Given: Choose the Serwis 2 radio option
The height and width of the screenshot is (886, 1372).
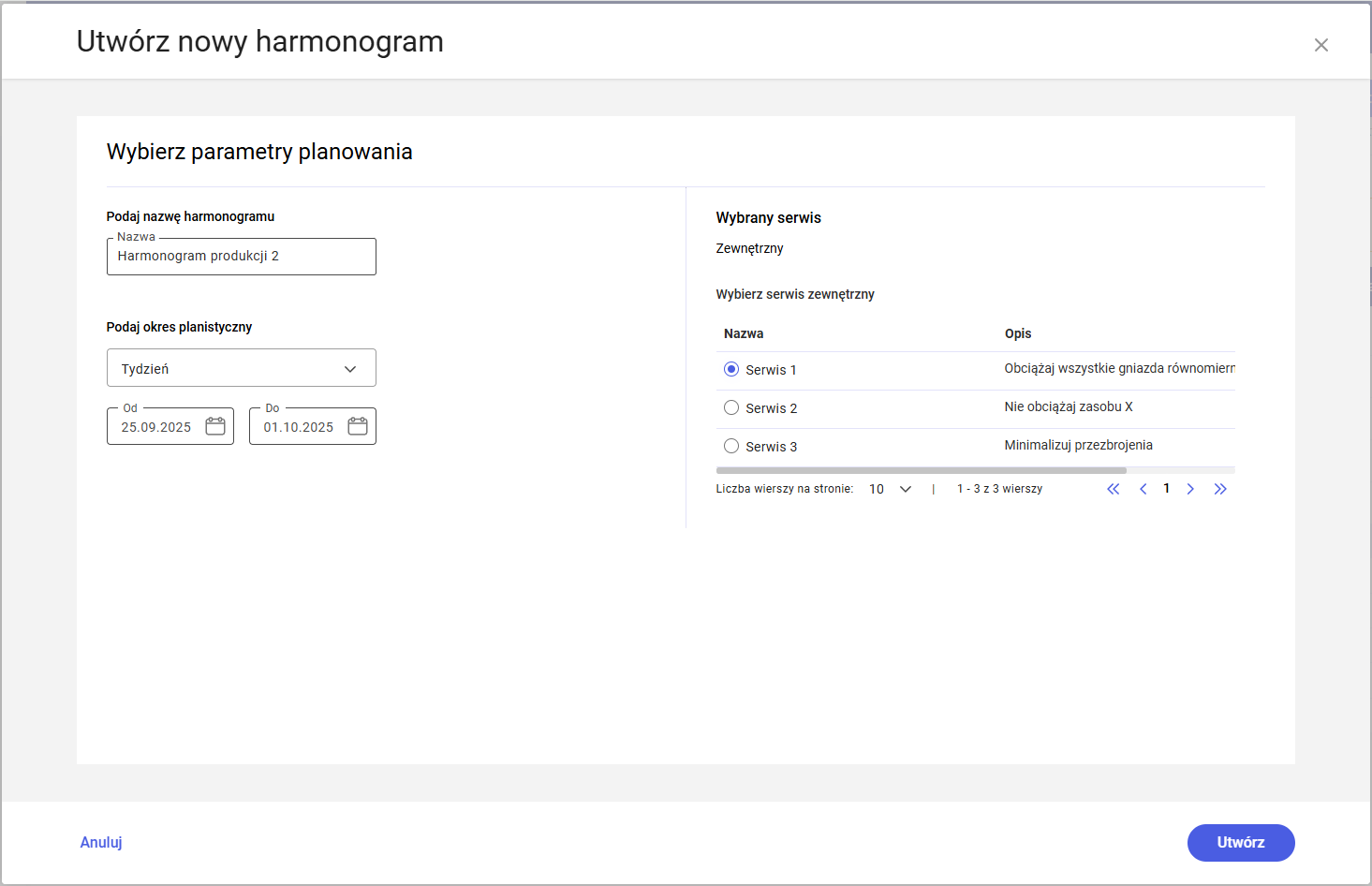Looking at the screenshot, I should pos(731,407).
